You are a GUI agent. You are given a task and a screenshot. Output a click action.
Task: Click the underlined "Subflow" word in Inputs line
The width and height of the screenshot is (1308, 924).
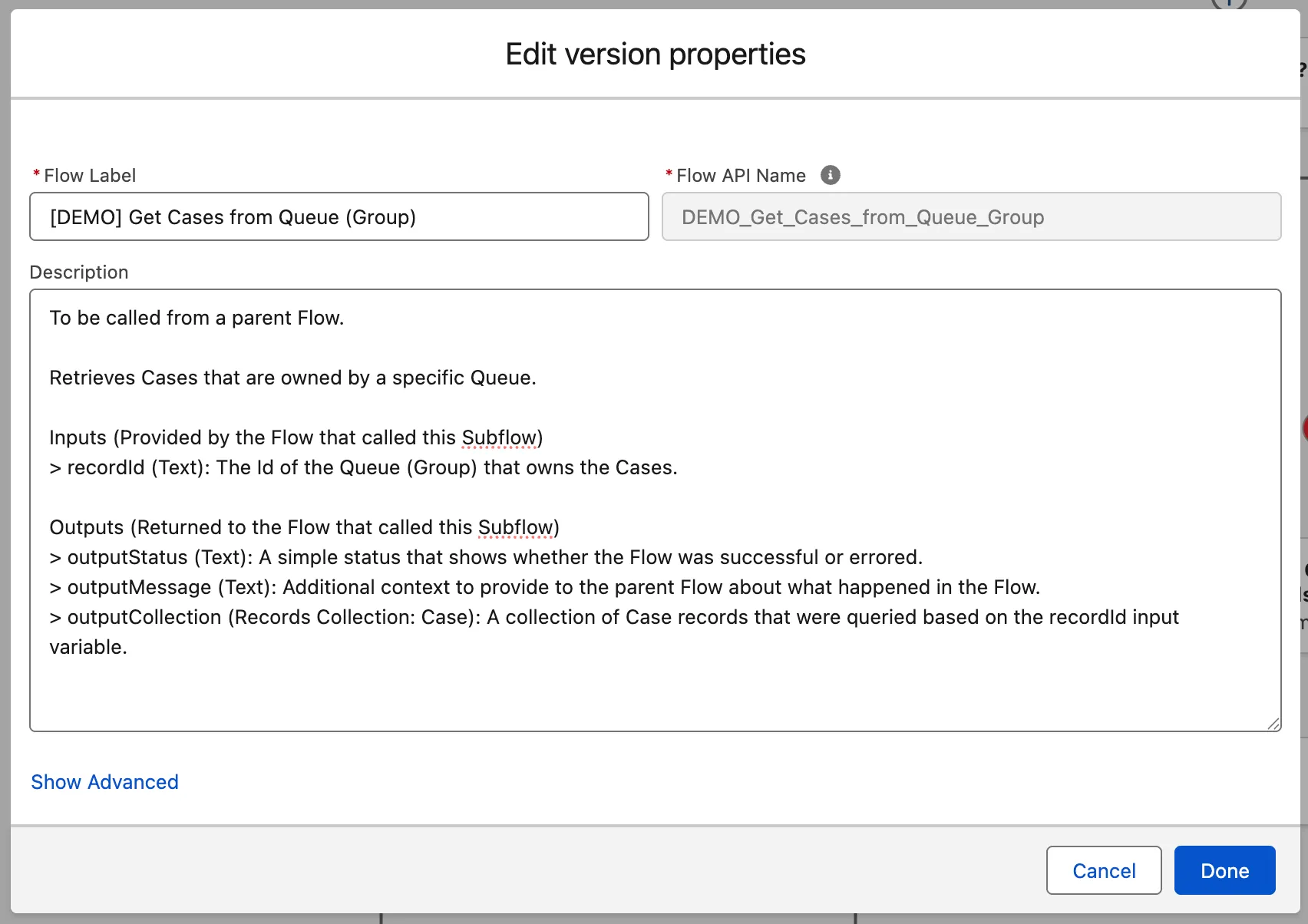click(x=499, y=437)
